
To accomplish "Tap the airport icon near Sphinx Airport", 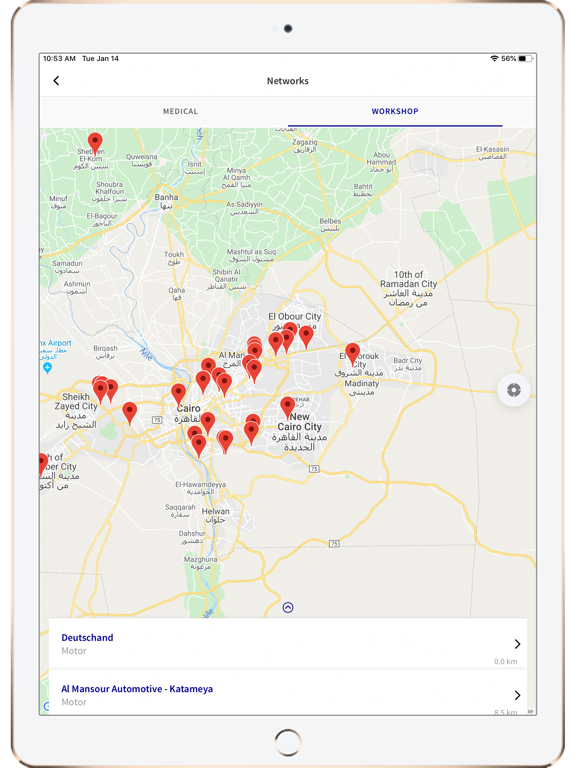I will pos(48,367).
